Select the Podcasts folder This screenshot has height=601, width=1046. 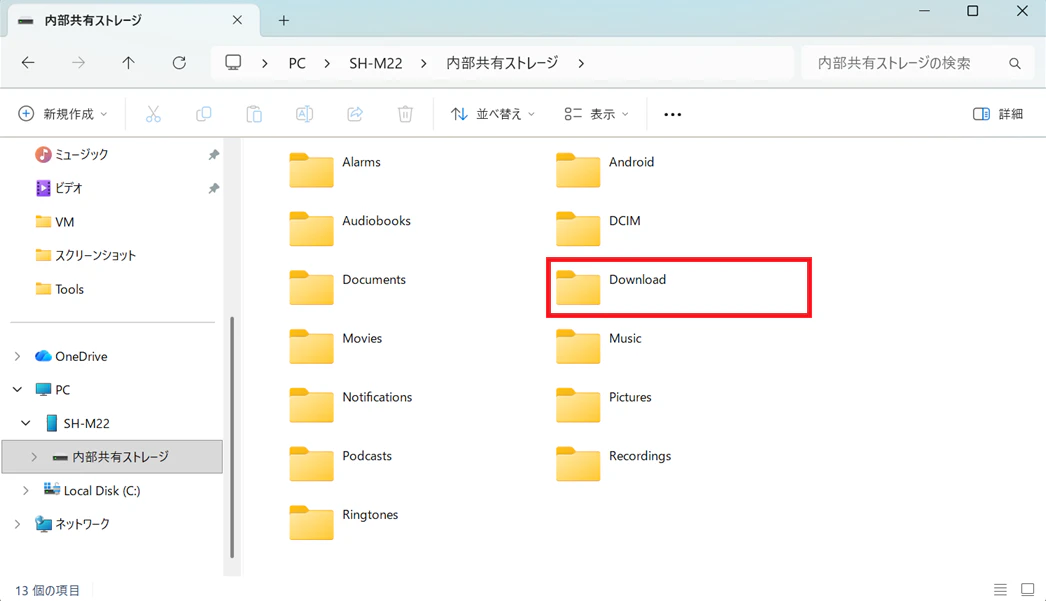click(x=341, y=463)
